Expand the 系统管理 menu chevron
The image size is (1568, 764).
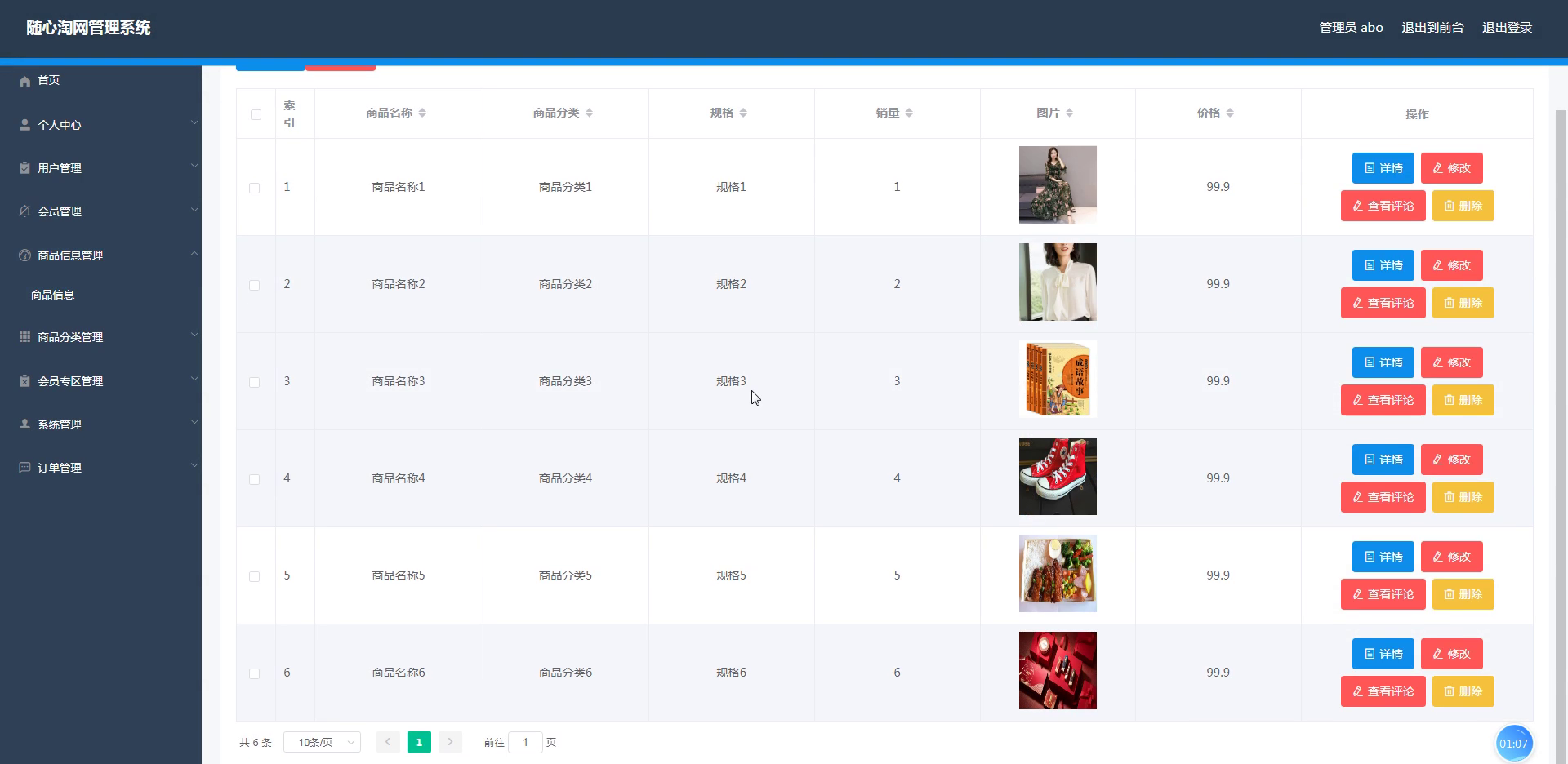(194, 422)
